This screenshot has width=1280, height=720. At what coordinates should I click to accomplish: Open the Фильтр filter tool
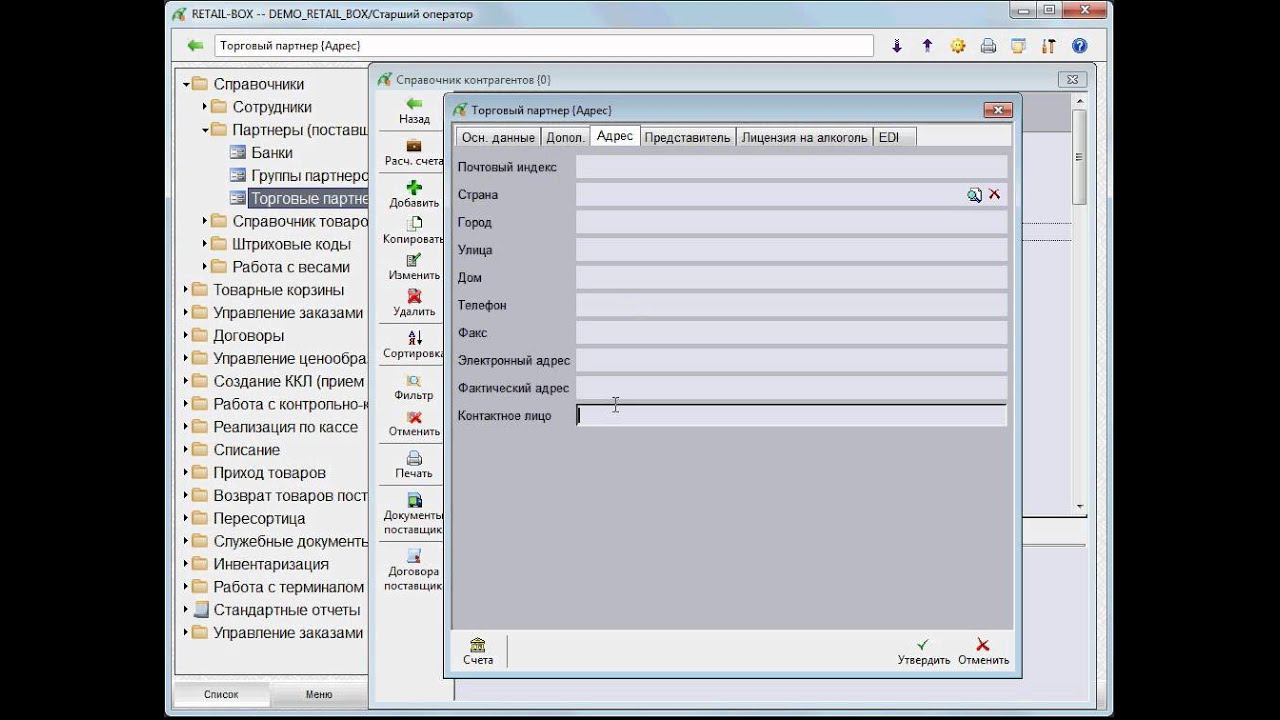coord(414,387)
